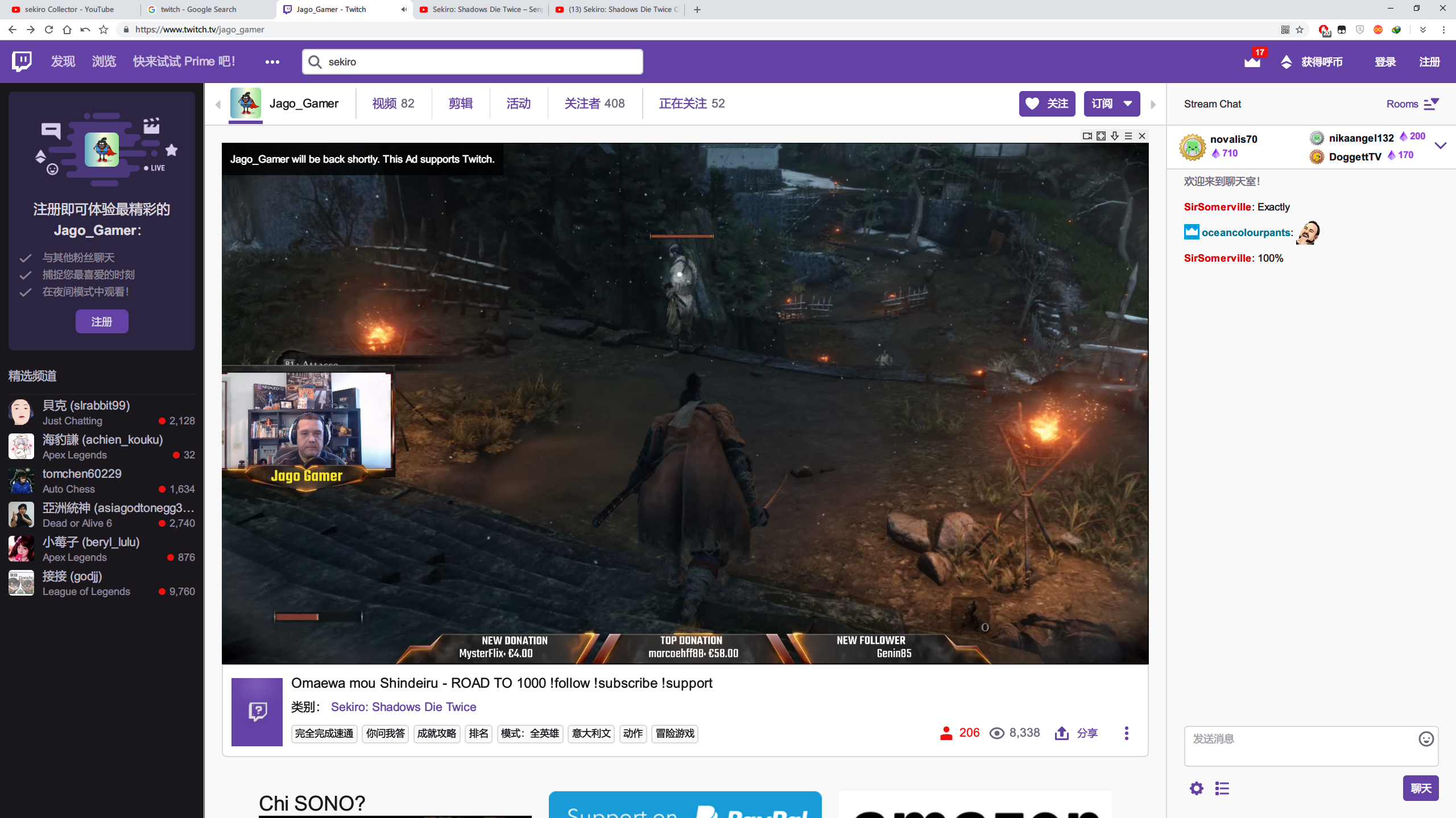The image size is (1456, 818).
Task: Click 发现 in the Twitch nav
Action: coord(63,61)
